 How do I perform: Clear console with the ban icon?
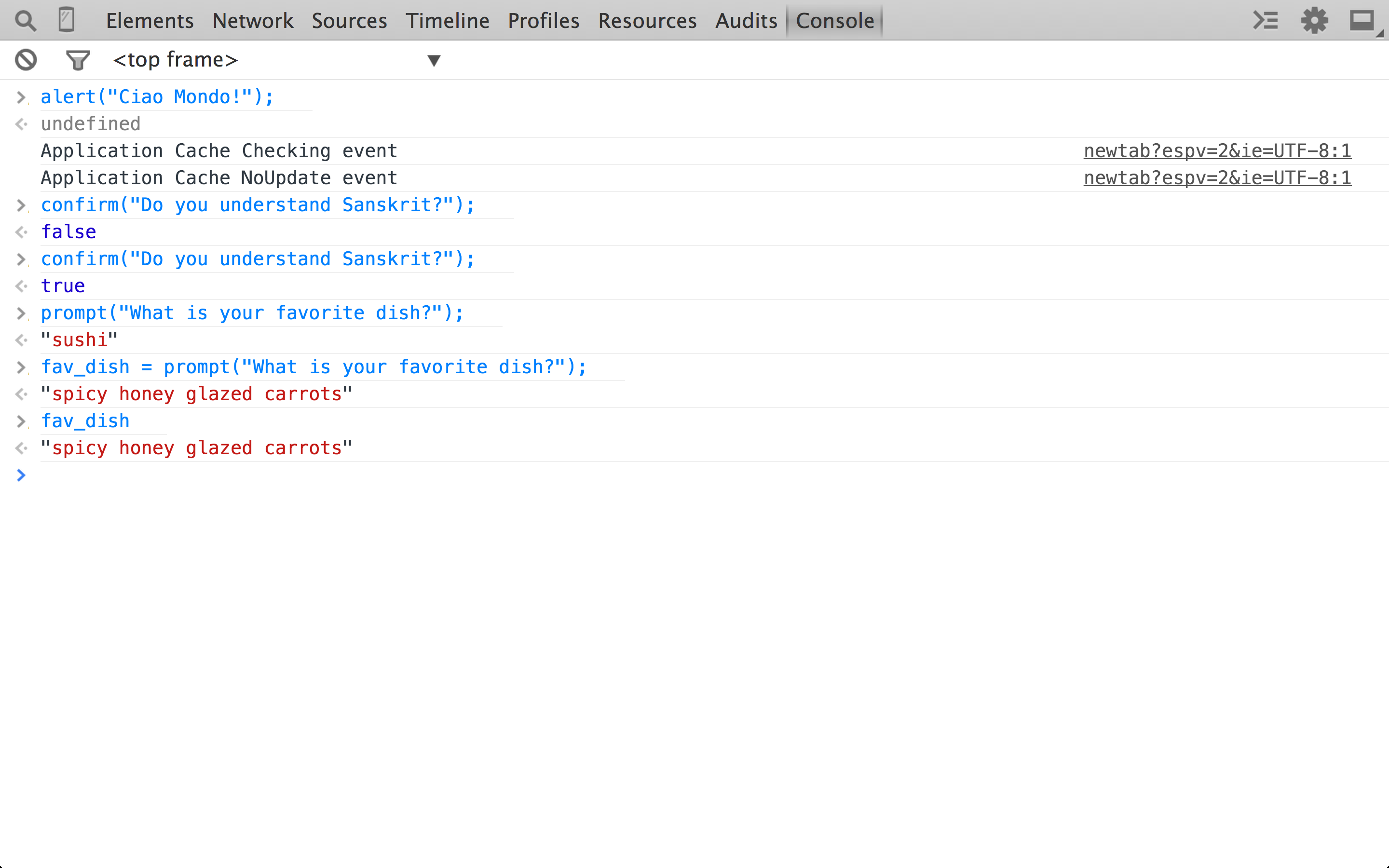[x=26, y=60]
